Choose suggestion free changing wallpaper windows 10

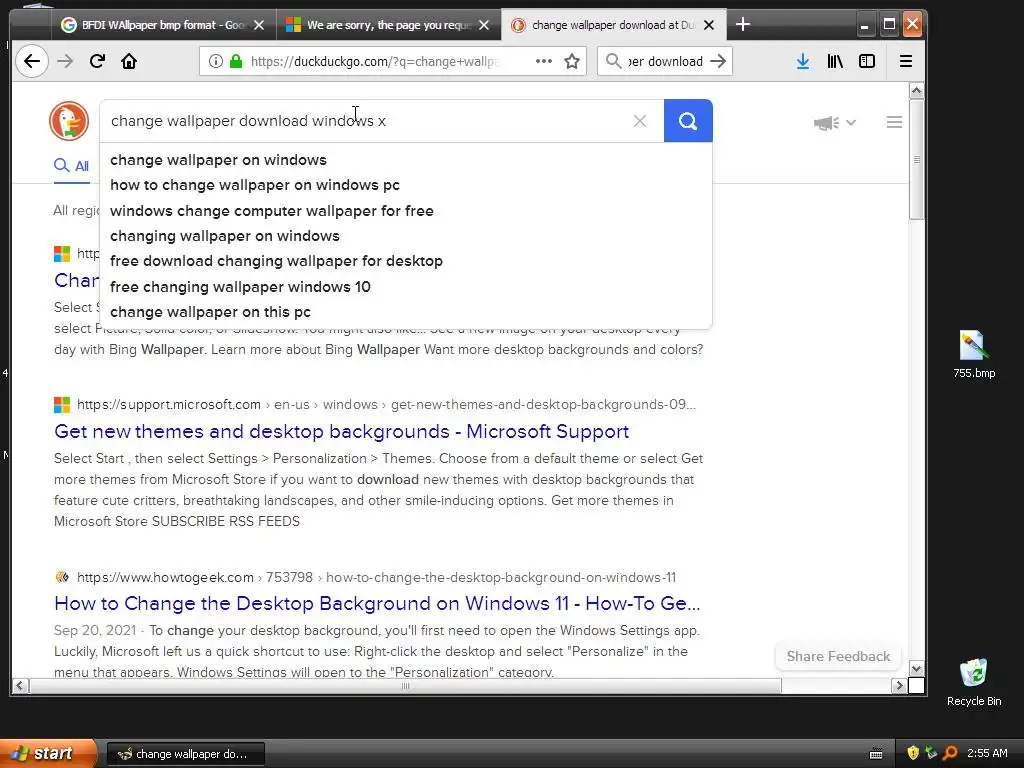pyautogui.click(x=240, y=287)
